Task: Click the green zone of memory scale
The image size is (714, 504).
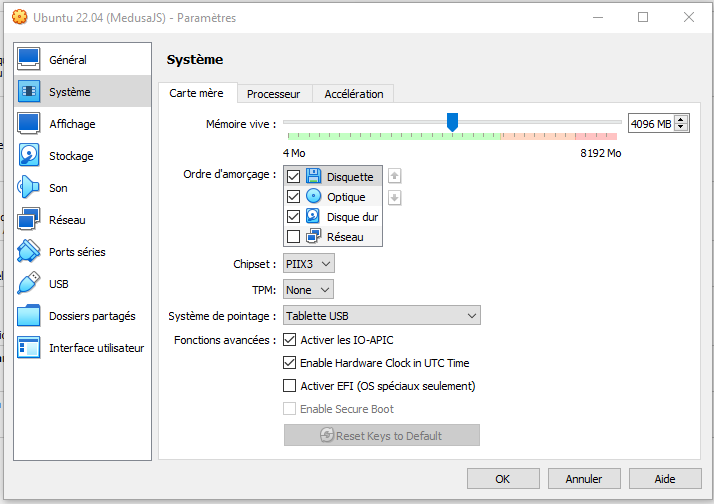Action: 394,136
